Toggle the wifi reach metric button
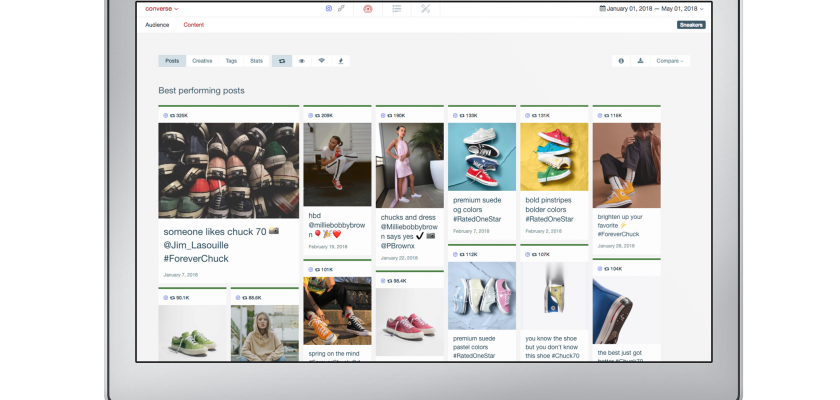 pos(321,61)
